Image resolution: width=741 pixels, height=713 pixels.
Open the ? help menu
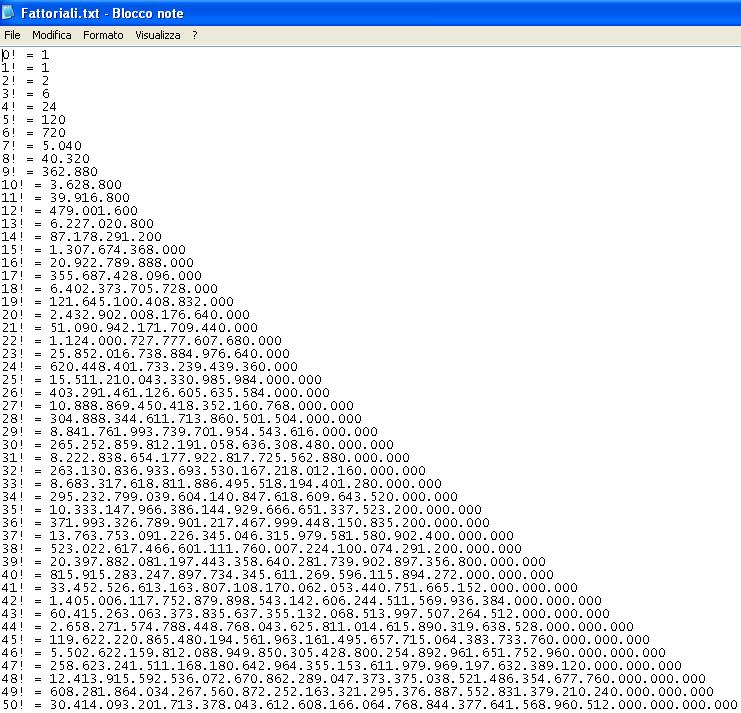pyautogui.click(x=195, y=35)
